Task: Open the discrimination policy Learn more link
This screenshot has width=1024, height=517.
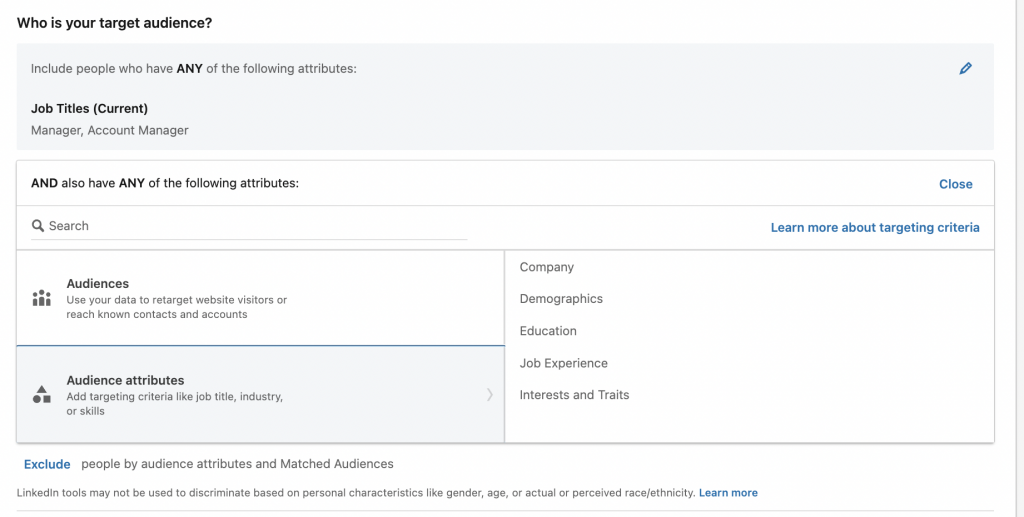Action: (728, 493)
